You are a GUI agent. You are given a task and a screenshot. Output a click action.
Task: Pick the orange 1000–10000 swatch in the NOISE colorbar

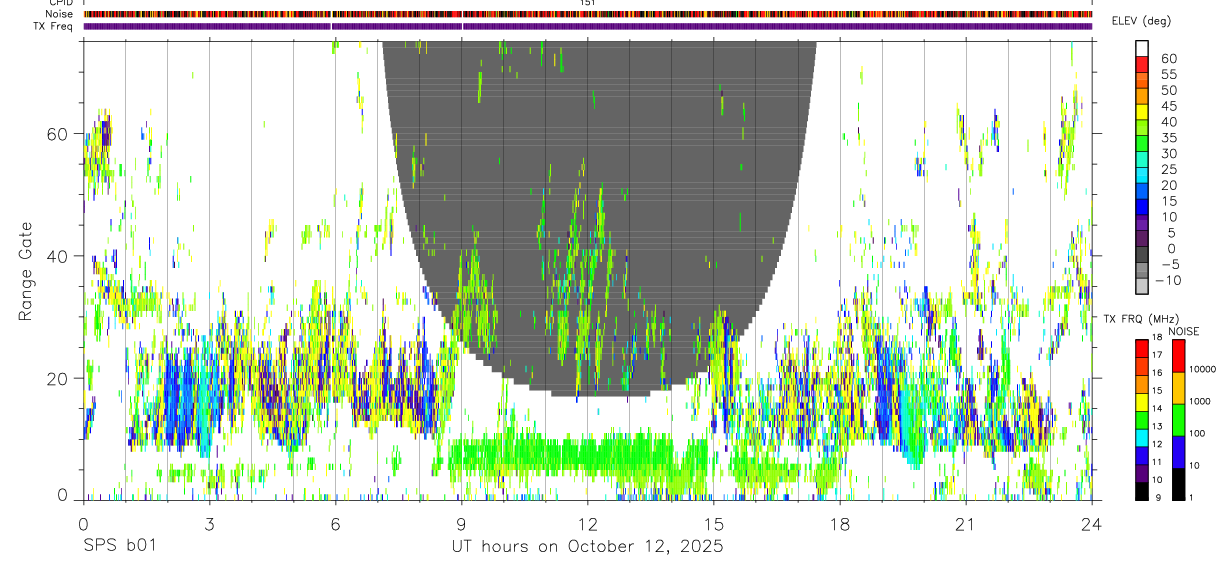point(1178,387)
